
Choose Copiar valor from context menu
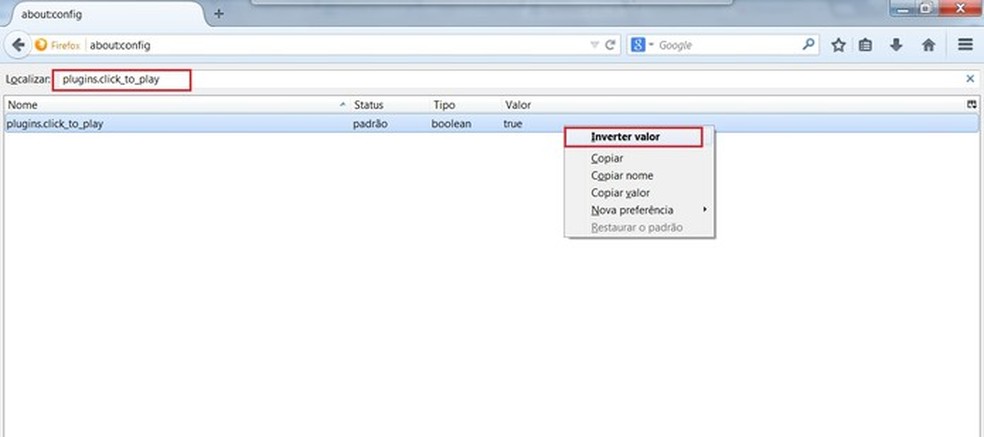639,193
